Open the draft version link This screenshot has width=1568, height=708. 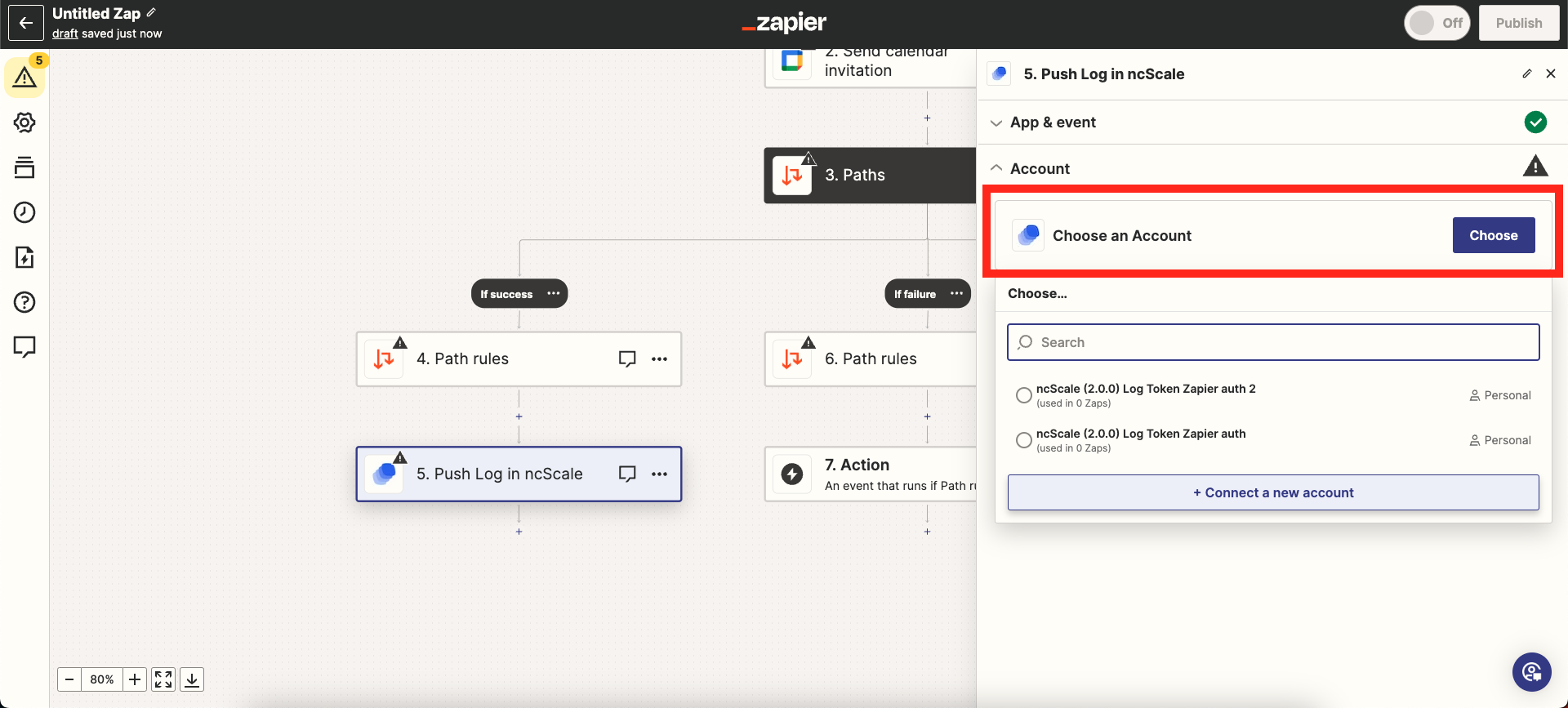coord(65,33)
